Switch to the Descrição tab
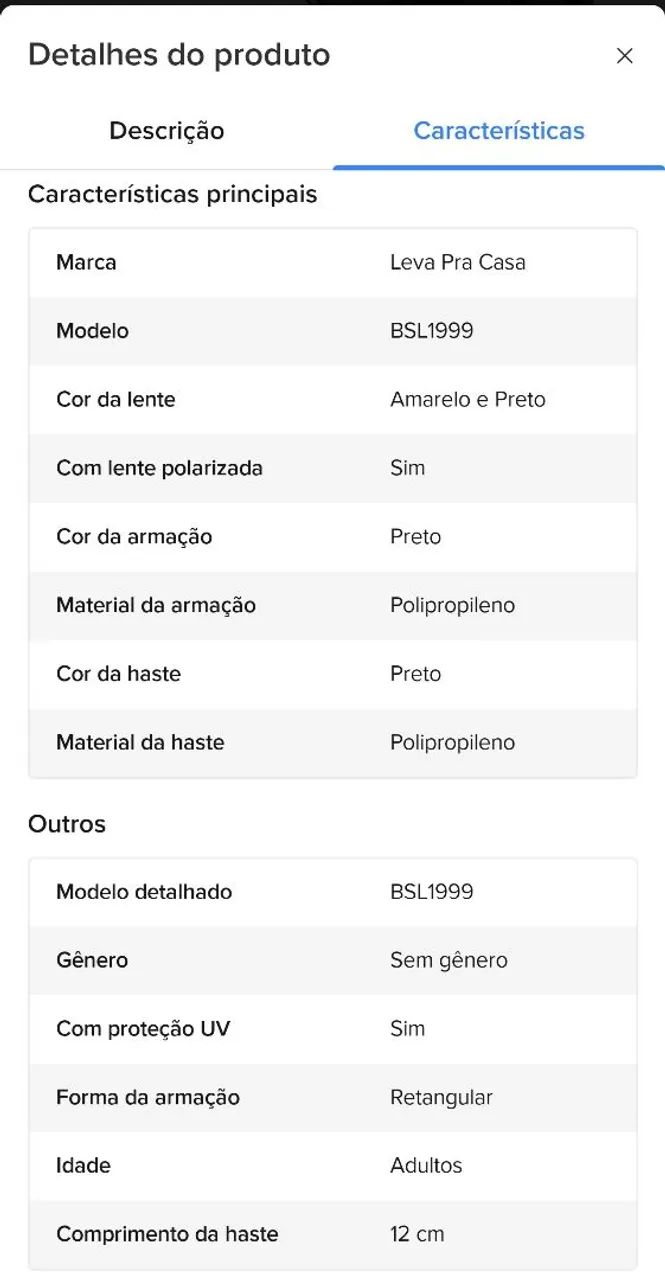665x1280 pixels. [x=167, y=131]
